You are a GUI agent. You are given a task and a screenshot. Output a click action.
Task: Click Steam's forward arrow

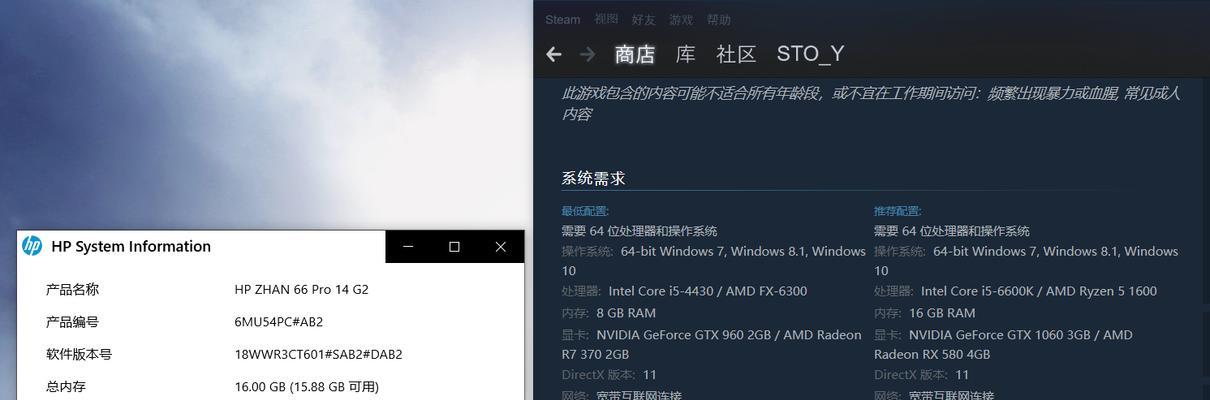click(x=587, y=54)
